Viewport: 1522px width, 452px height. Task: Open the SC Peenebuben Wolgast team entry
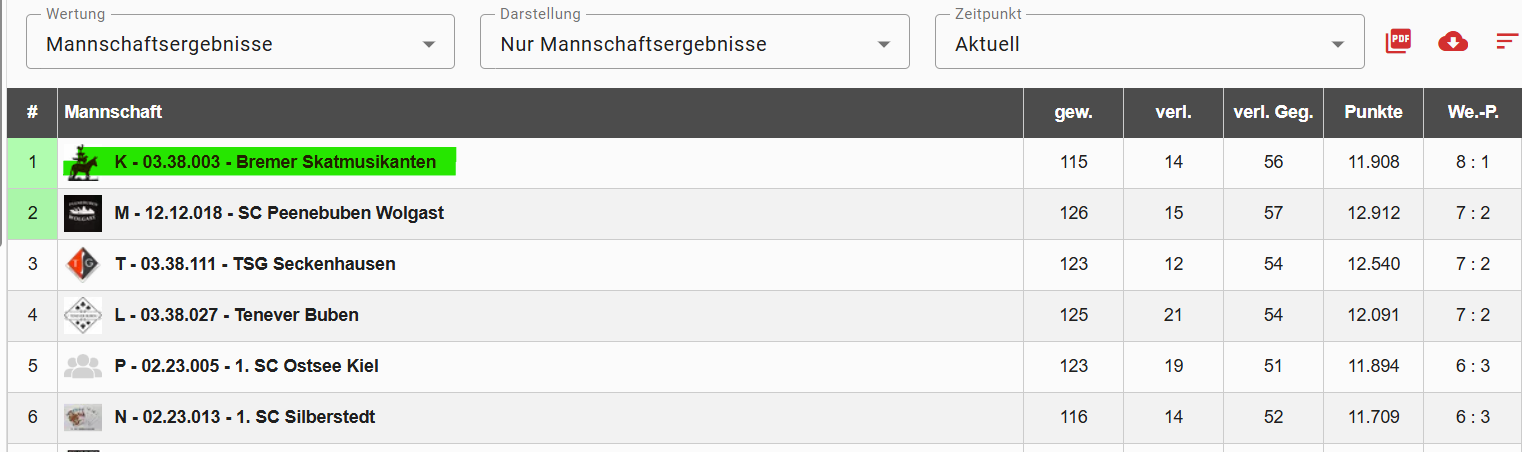[x=279, y=213]
